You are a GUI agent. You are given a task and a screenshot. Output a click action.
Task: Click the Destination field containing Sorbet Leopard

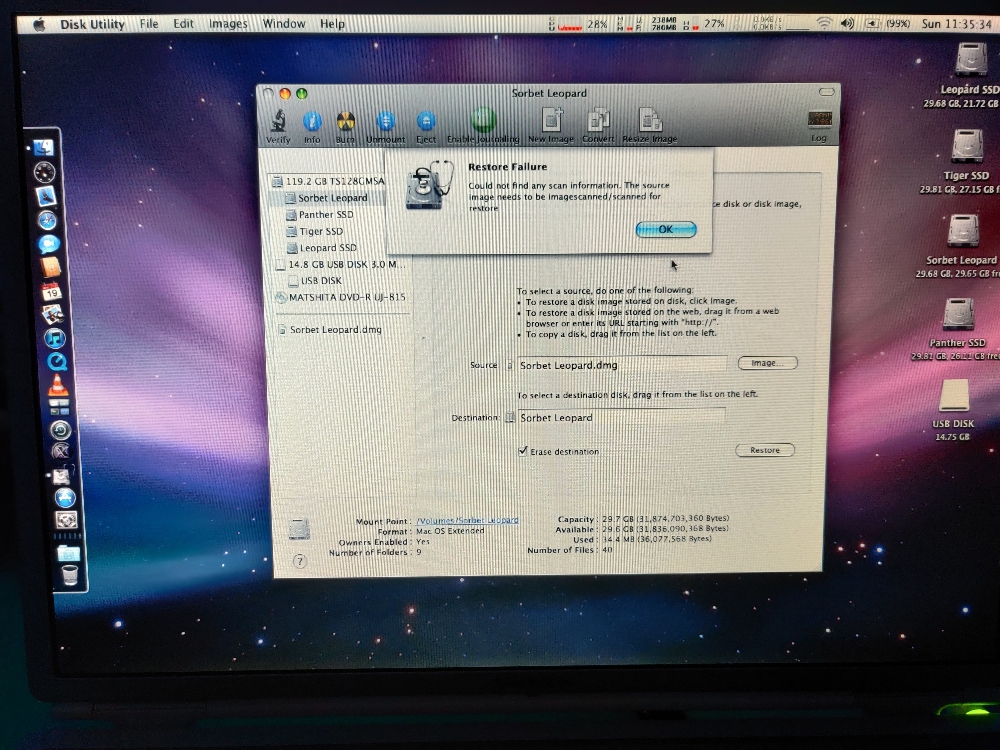tap(621, 418)
